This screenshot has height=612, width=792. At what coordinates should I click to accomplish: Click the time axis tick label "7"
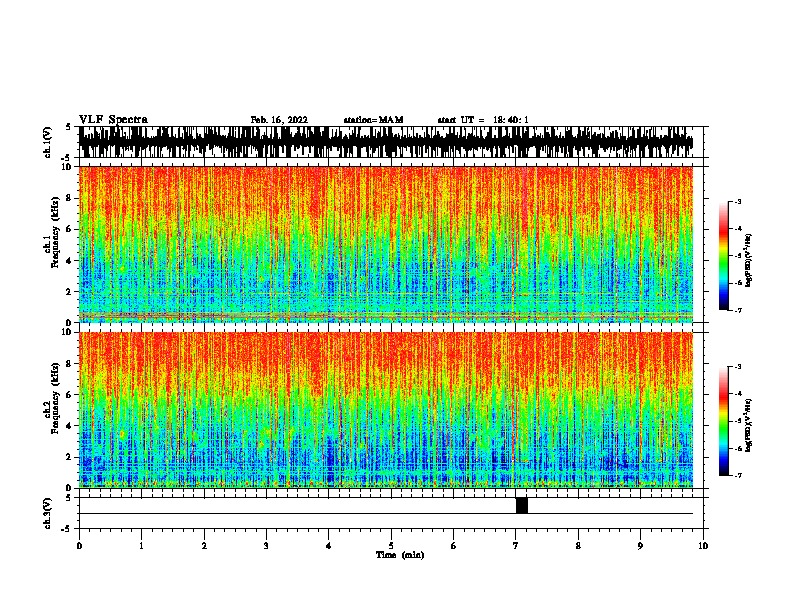tap(516, 545)
